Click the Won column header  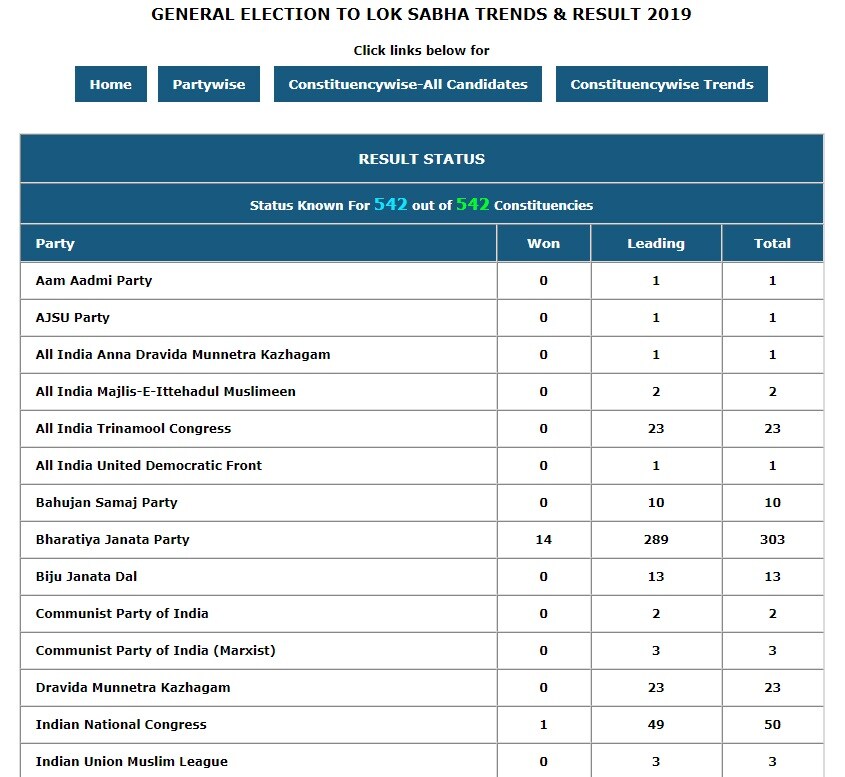(x=544, y=244)
